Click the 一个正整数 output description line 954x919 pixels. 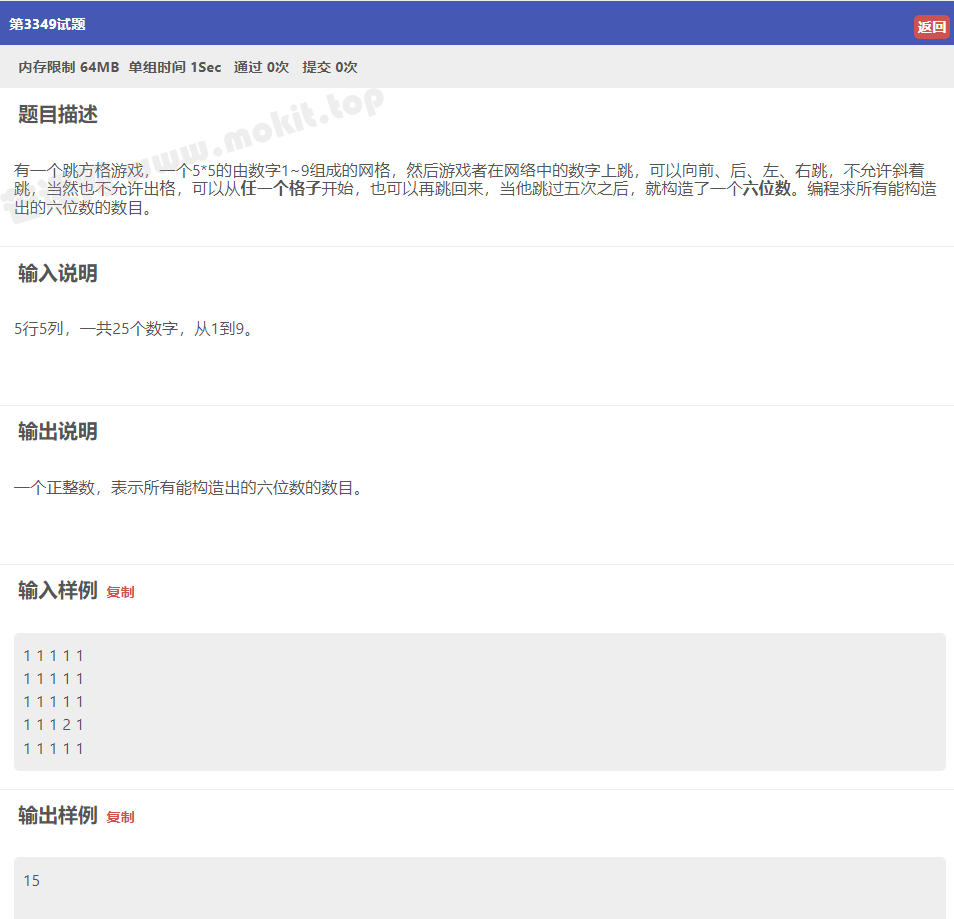pos(188,488)
